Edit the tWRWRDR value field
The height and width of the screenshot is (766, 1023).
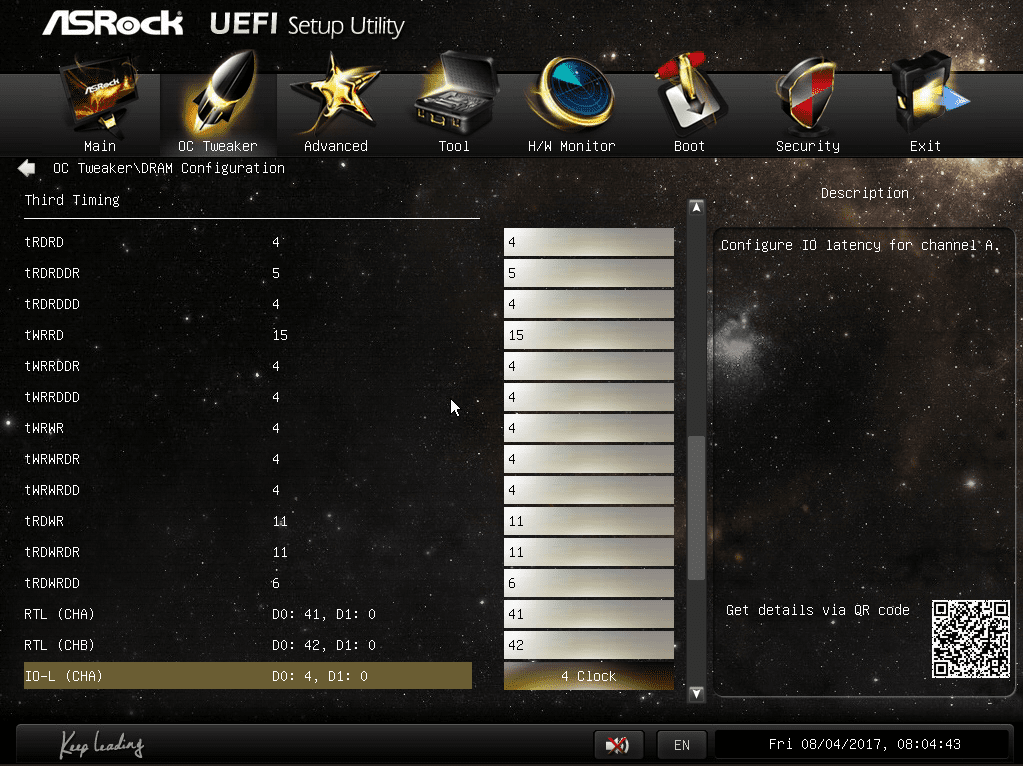(x=588, y=459)
